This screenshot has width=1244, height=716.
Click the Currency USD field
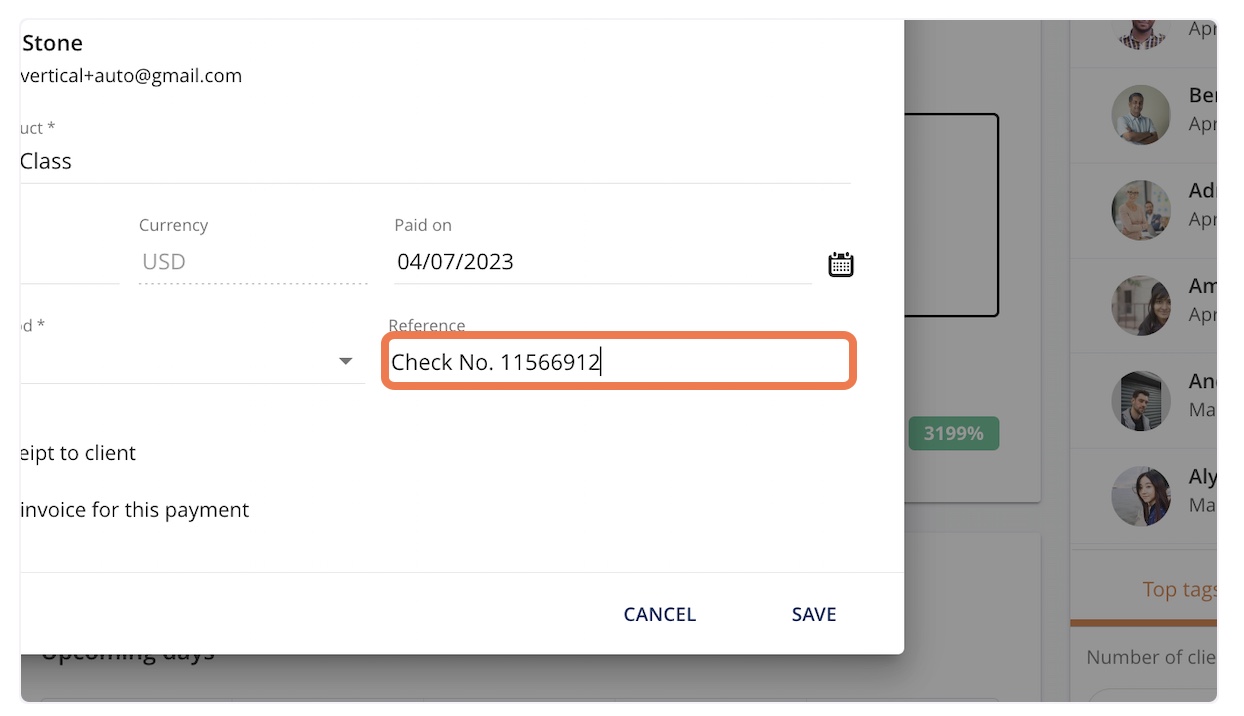253,262
